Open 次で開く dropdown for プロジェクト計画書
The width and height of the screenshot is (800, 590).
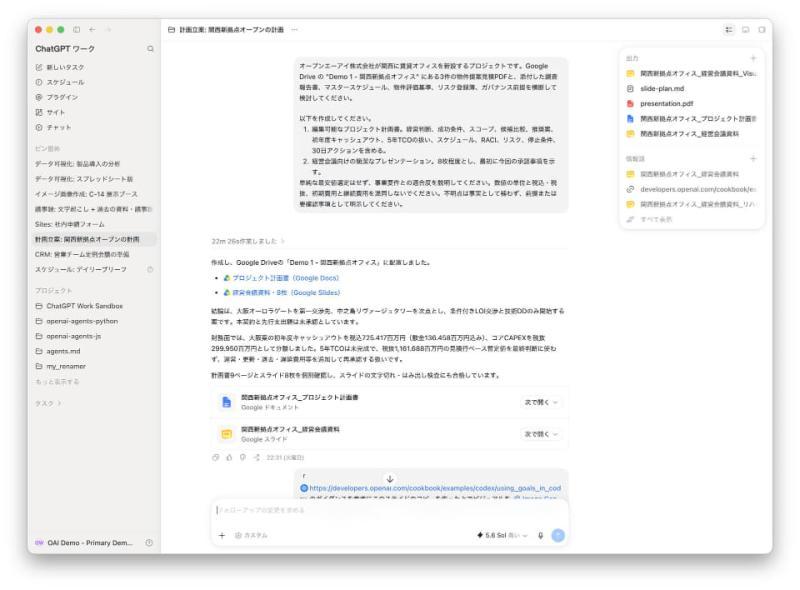[541, 402]
